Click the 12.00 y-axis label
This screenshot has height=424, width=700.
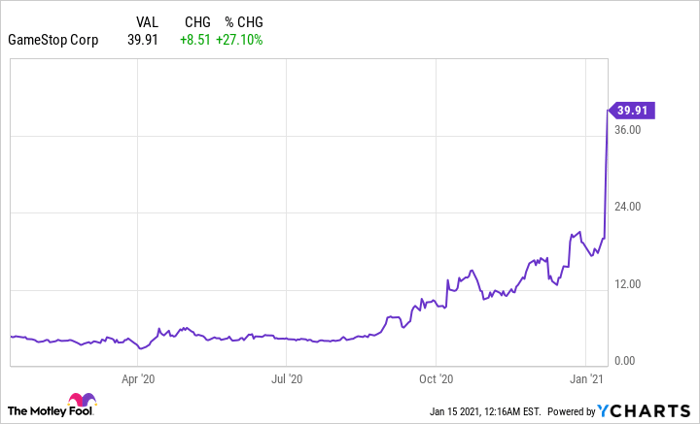point(627,284)
